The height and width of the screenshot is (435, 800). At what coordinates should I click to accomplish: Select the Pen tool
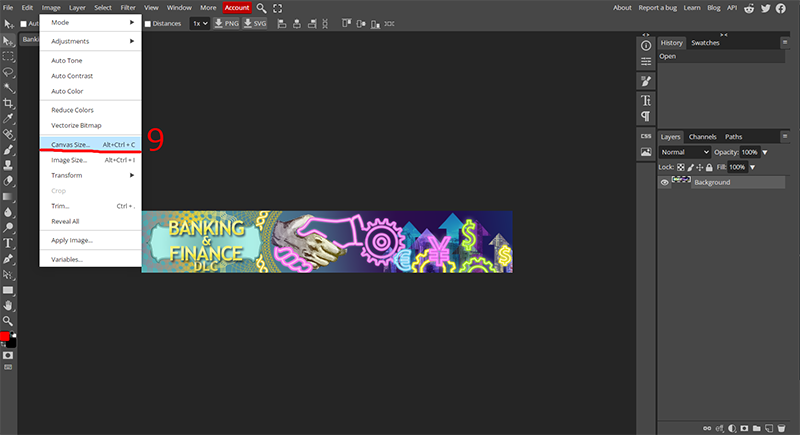click(x=8, y=259)
